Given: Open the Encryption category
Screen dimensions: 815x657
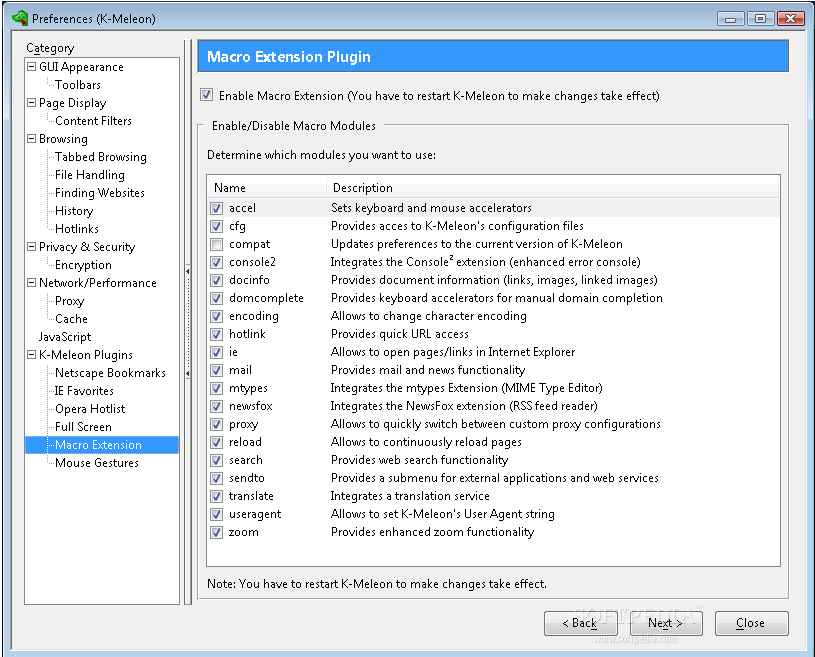Looking at the screenshot, I should (83, 265).
